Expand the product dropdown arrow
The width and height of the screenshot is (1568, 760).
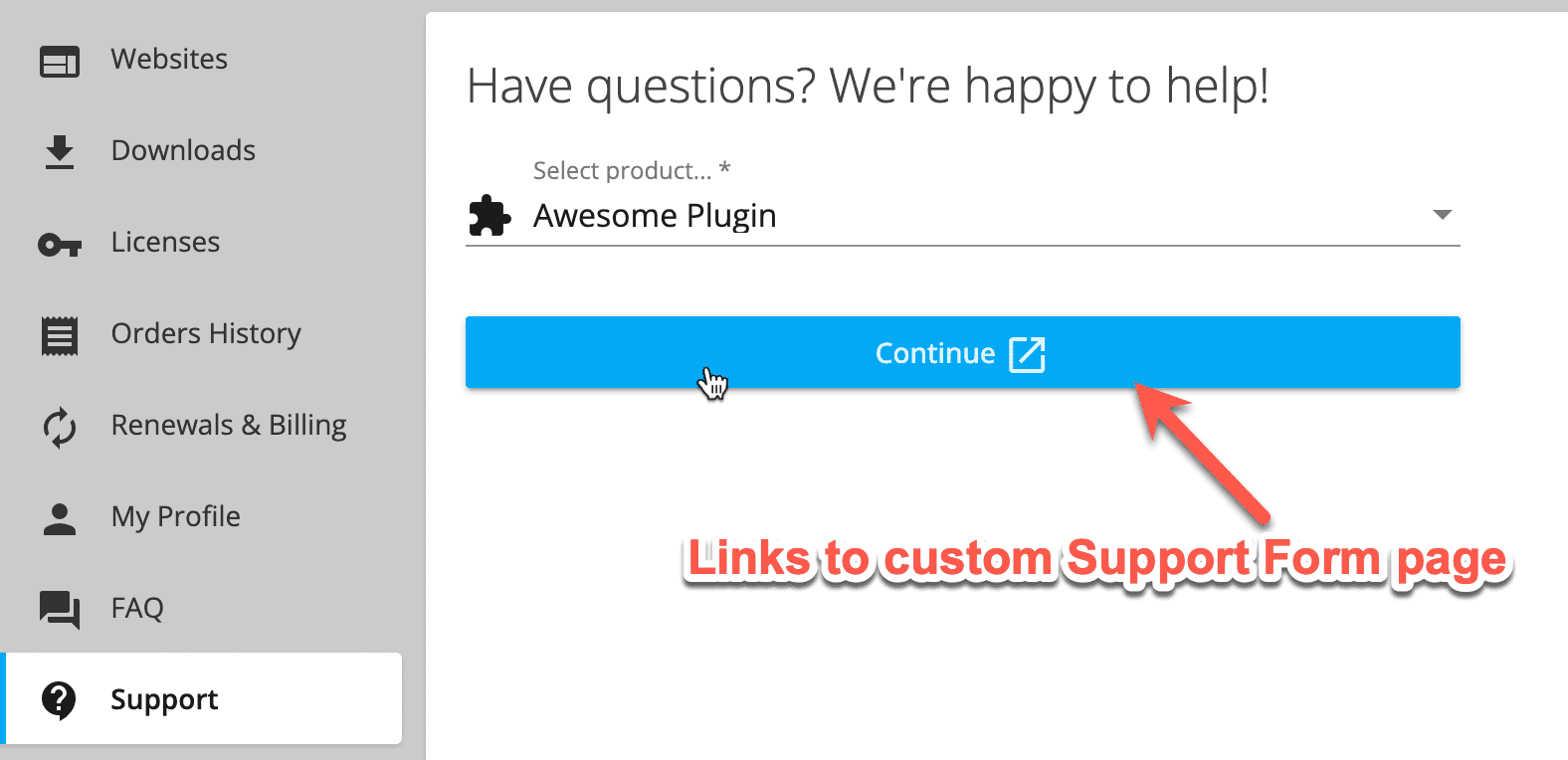point(1442,215)
